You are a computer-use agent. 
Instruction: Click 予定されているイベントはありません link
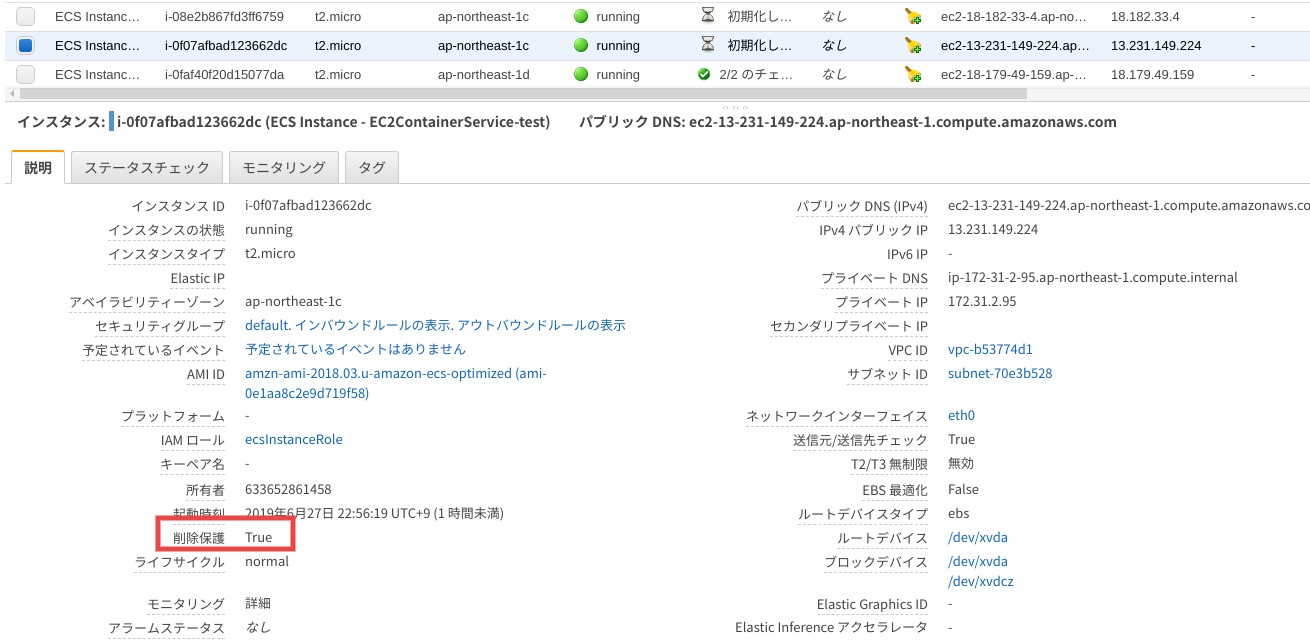355,350
